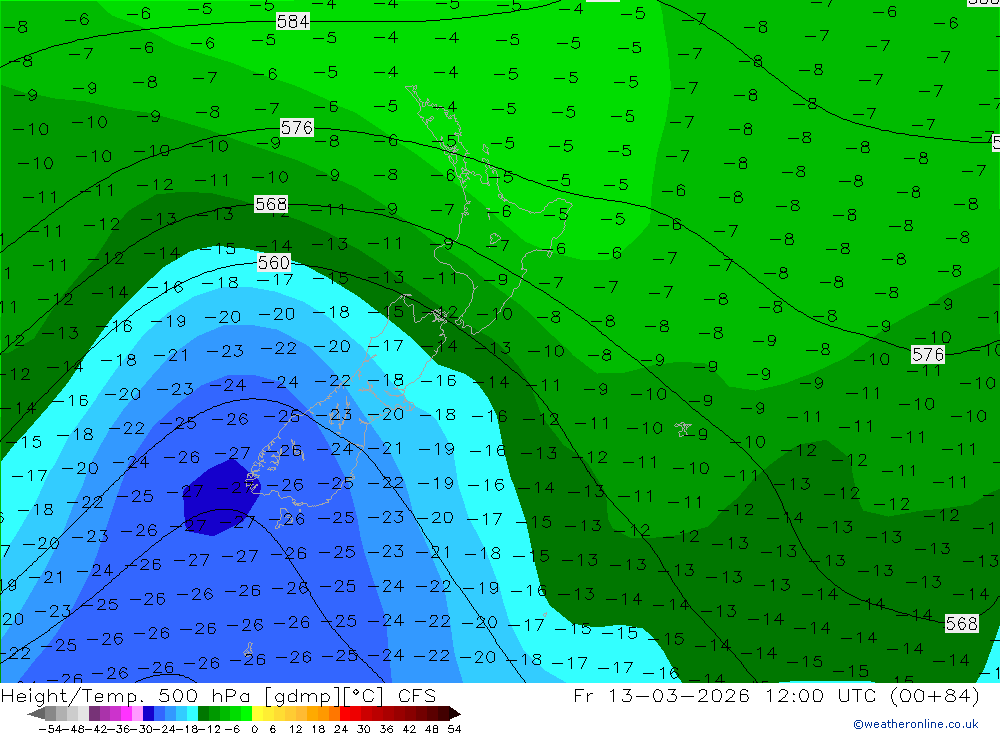Click the dark right arrow end of color bar
1000x733 pixels.
pyautogui.click(x=455, y=713)
